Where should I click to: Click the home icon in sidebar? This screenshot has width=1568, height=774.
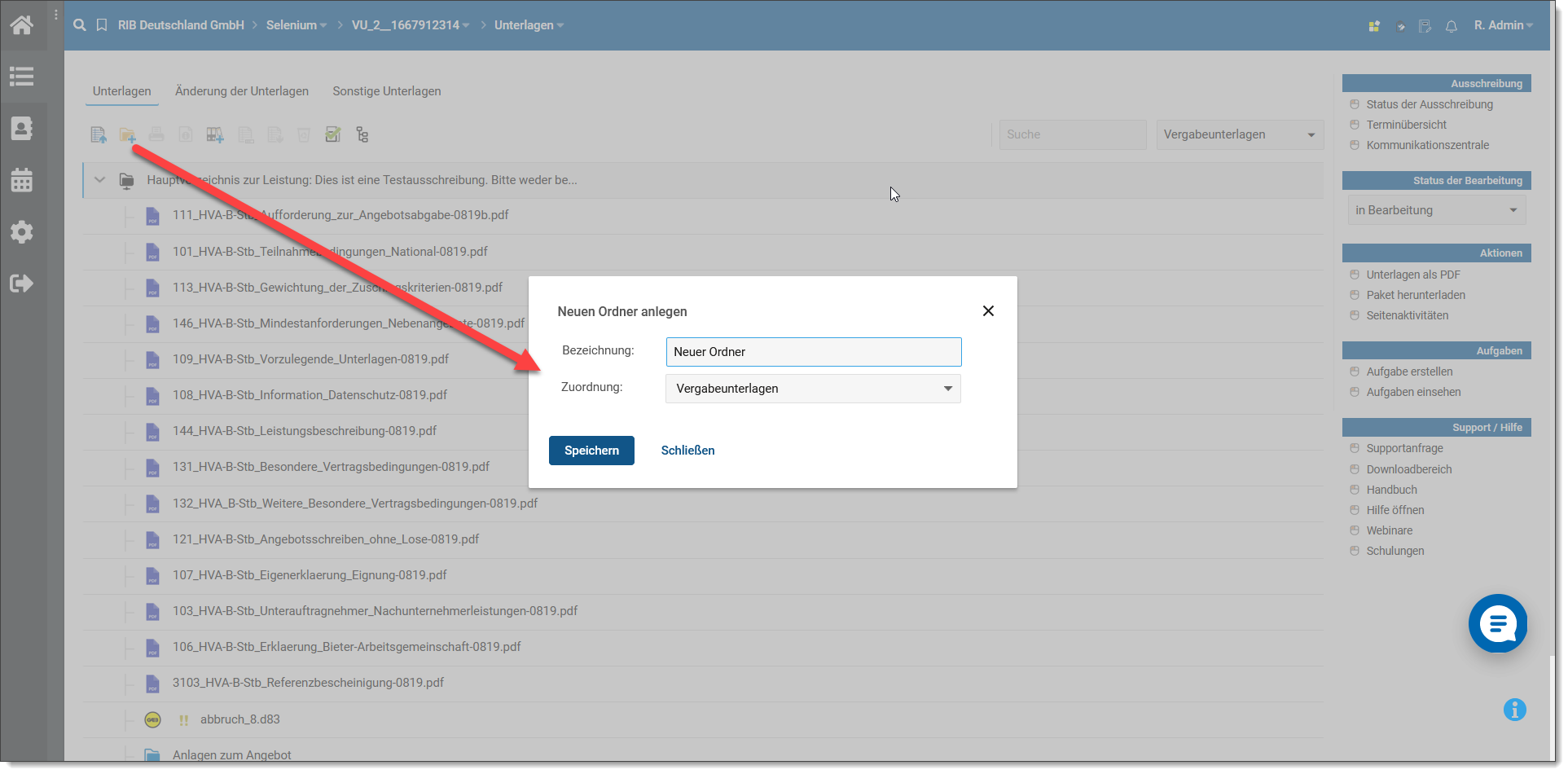(x=22, y=25)
